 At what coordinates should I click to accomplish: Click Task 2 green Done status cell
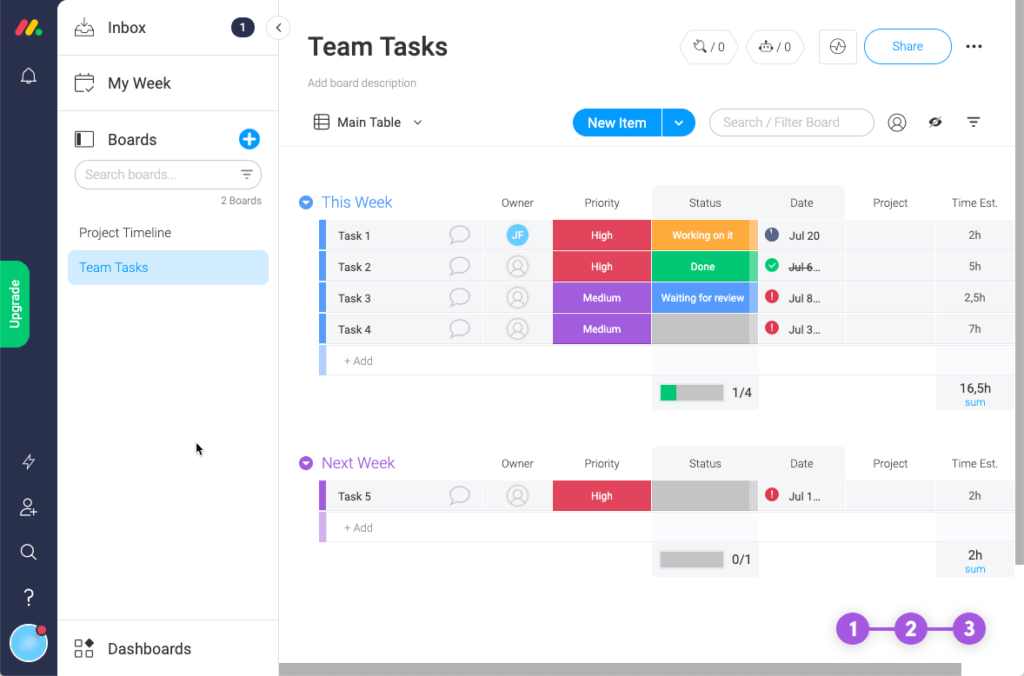tap(702, 267)
